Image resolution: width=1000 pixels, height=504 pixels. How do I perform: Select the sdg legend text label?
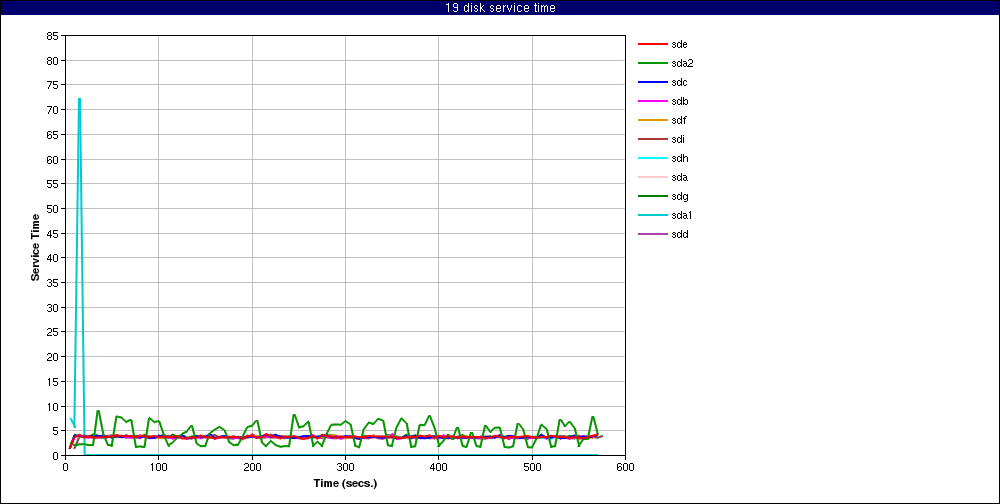[x=680, y=196]
